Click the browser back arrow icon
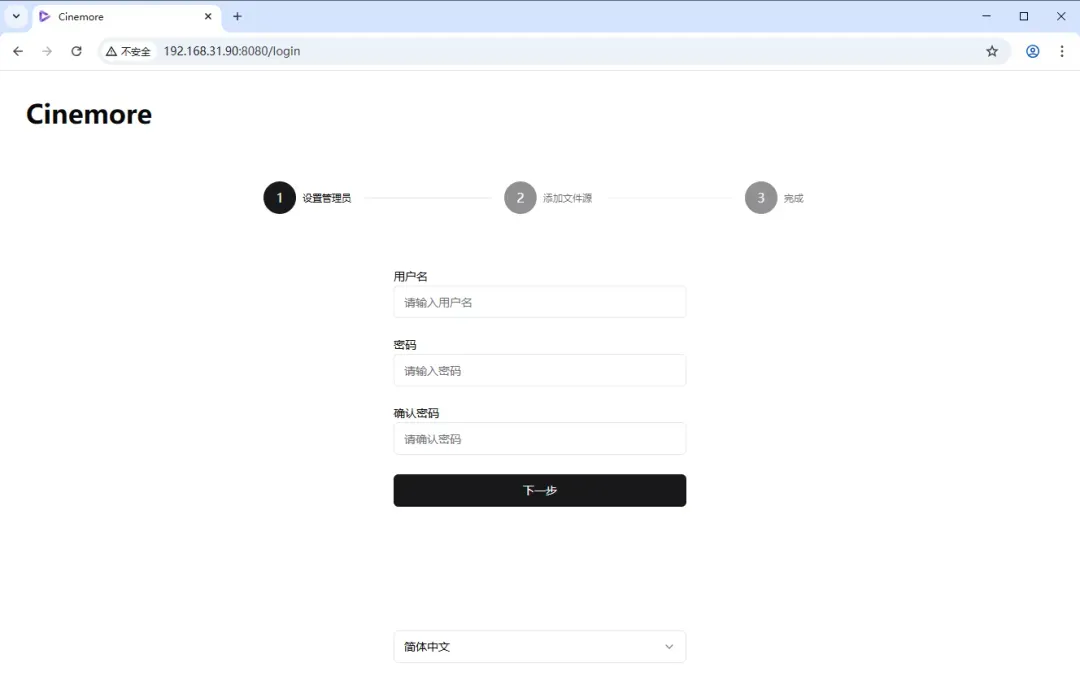 (17, 51)
